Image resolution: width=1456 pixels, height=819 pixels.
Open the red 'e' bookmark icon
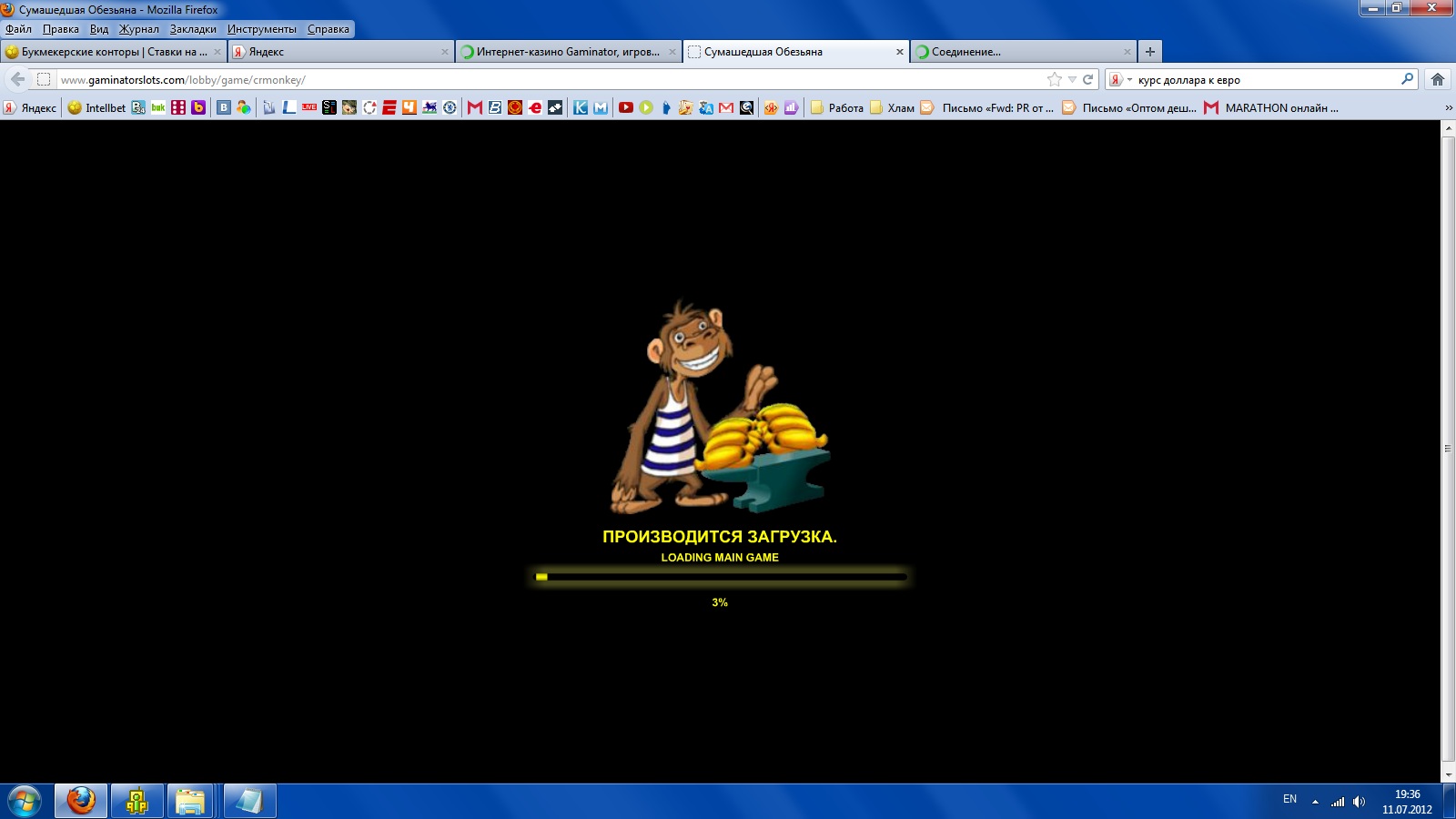[535, 107]
